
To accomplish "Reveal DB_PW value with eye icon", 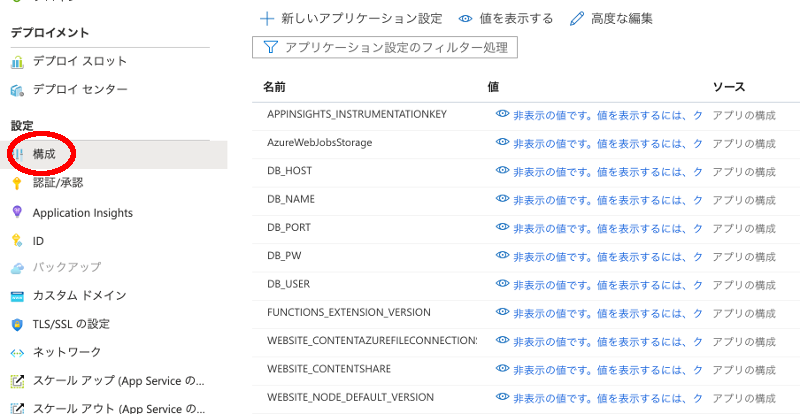I will [503, 255].
